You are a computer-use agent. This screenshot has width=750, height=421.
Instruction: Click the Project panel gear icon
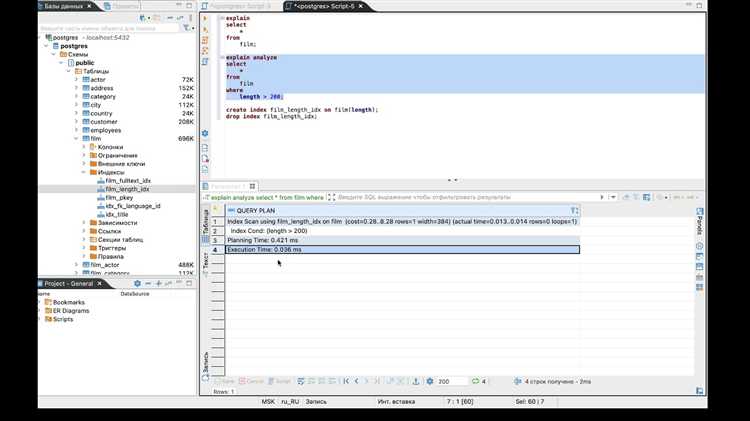tap(138, 283)
